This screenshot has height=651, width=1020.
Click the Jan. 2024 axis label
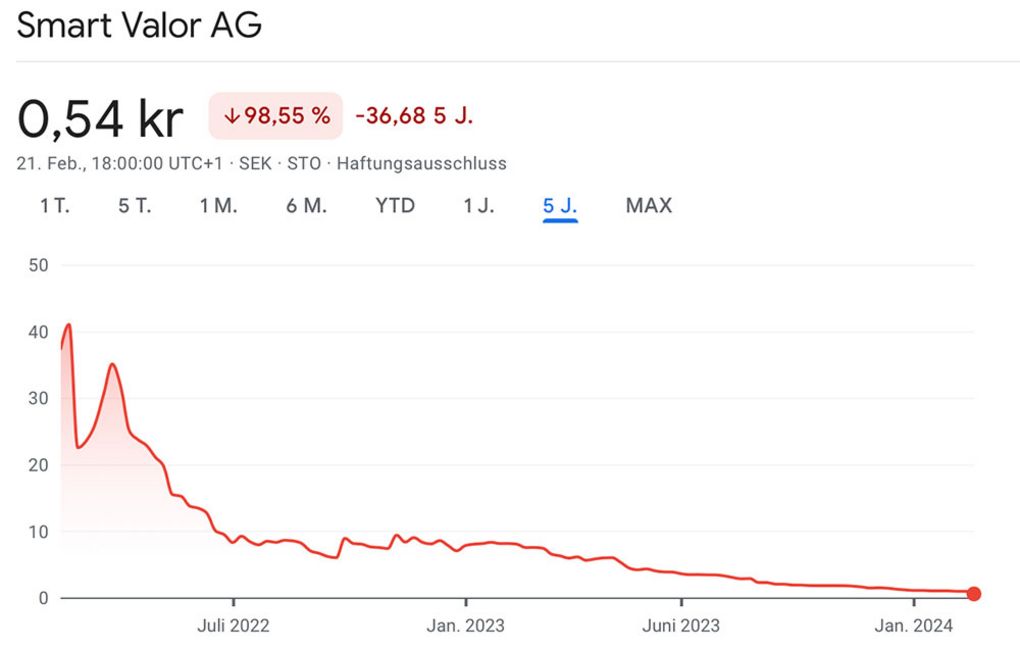click(914, 627)
